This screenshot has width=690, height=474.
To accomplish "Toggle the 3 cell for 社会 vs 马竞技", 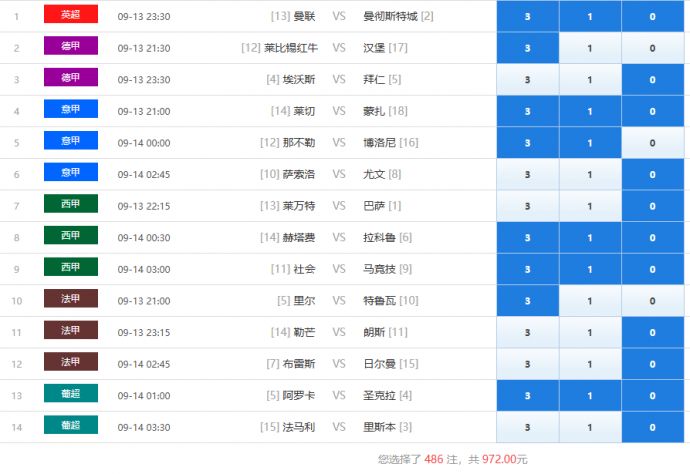I will [528, 269].
